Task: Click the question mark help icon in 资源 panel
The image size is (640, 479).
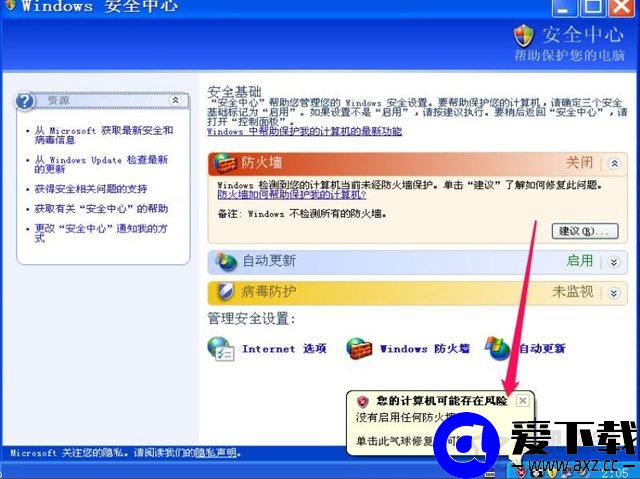Action: tap(25, 101)
